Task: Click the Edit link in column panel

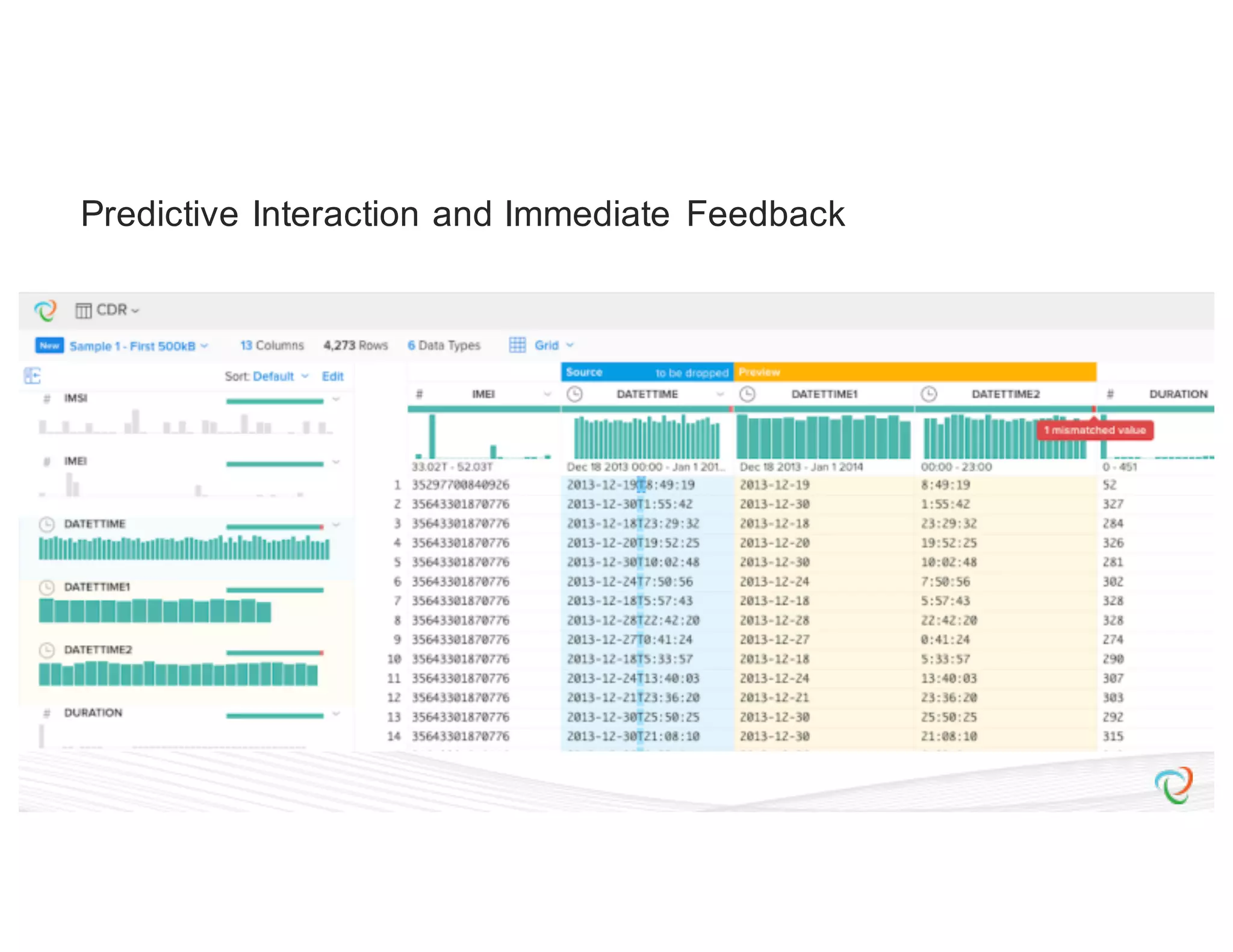Action: pos(332,376)
